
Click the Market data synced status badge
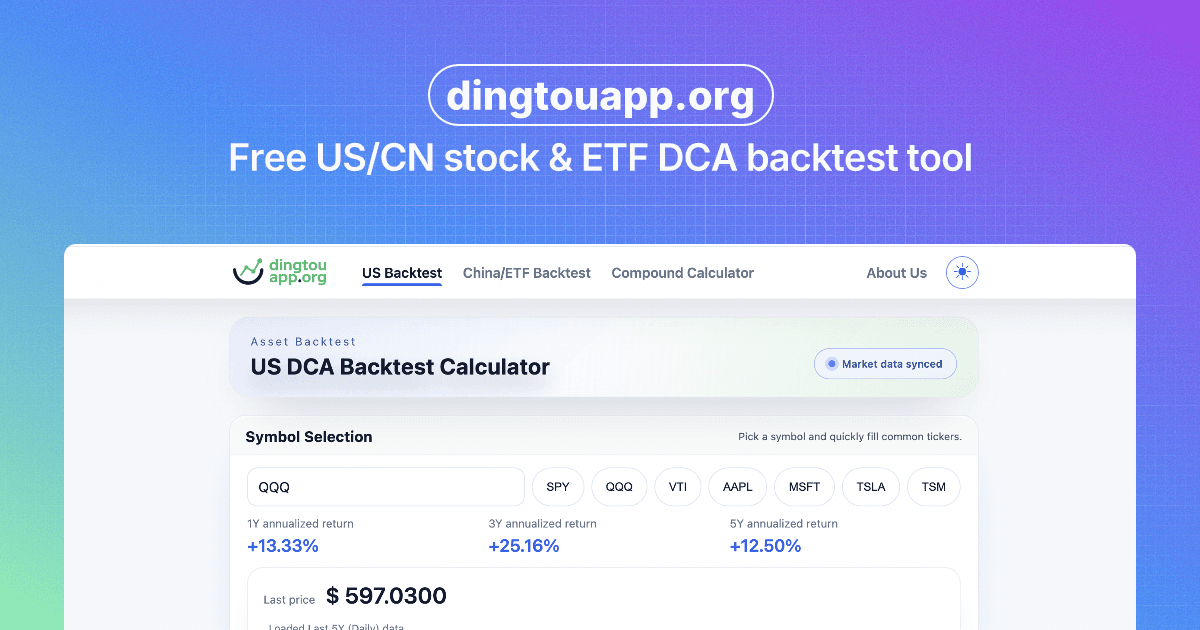pos(885,363)
